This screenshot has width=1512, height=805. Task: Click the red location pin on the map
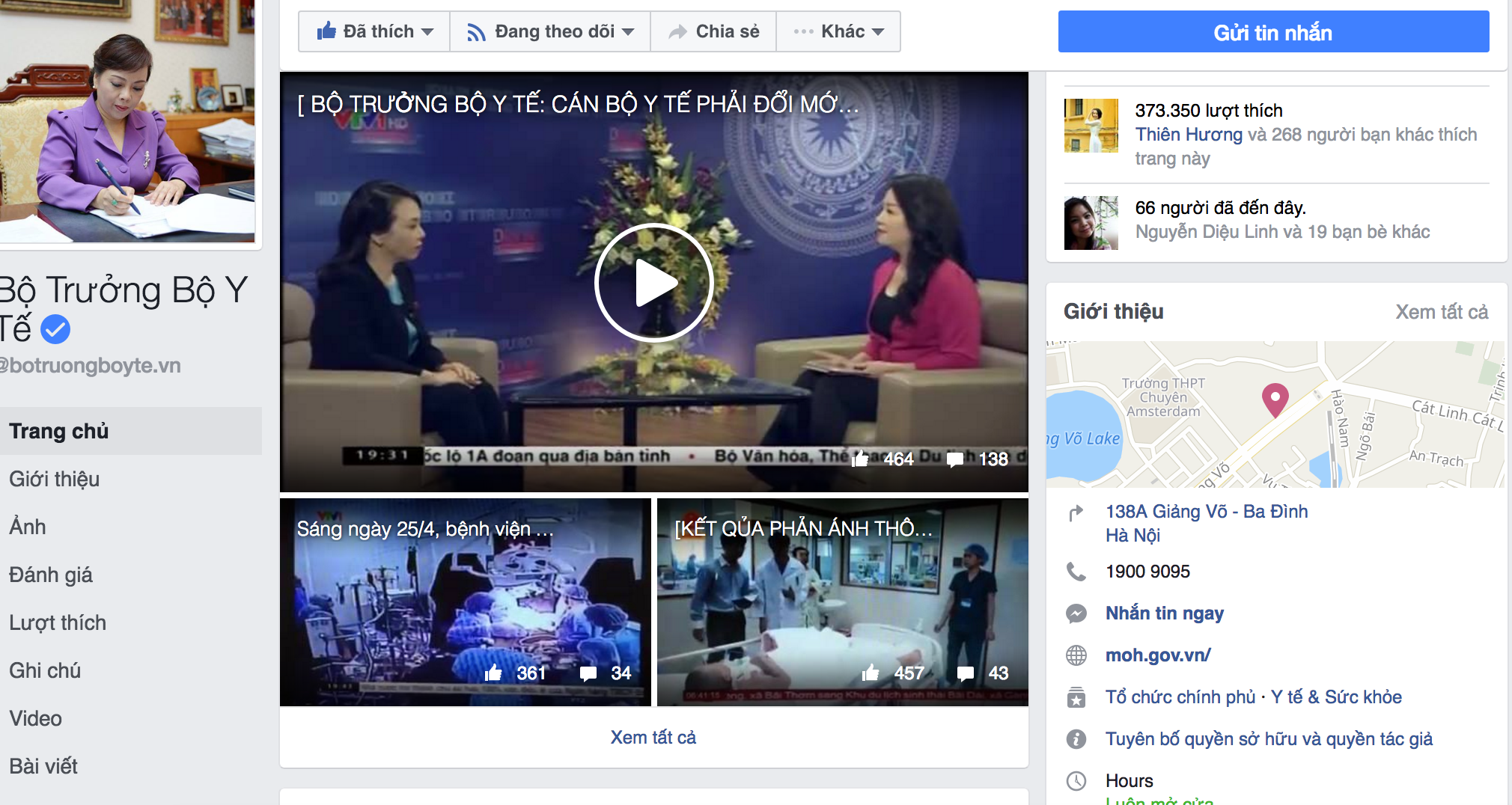point(1275,400)
